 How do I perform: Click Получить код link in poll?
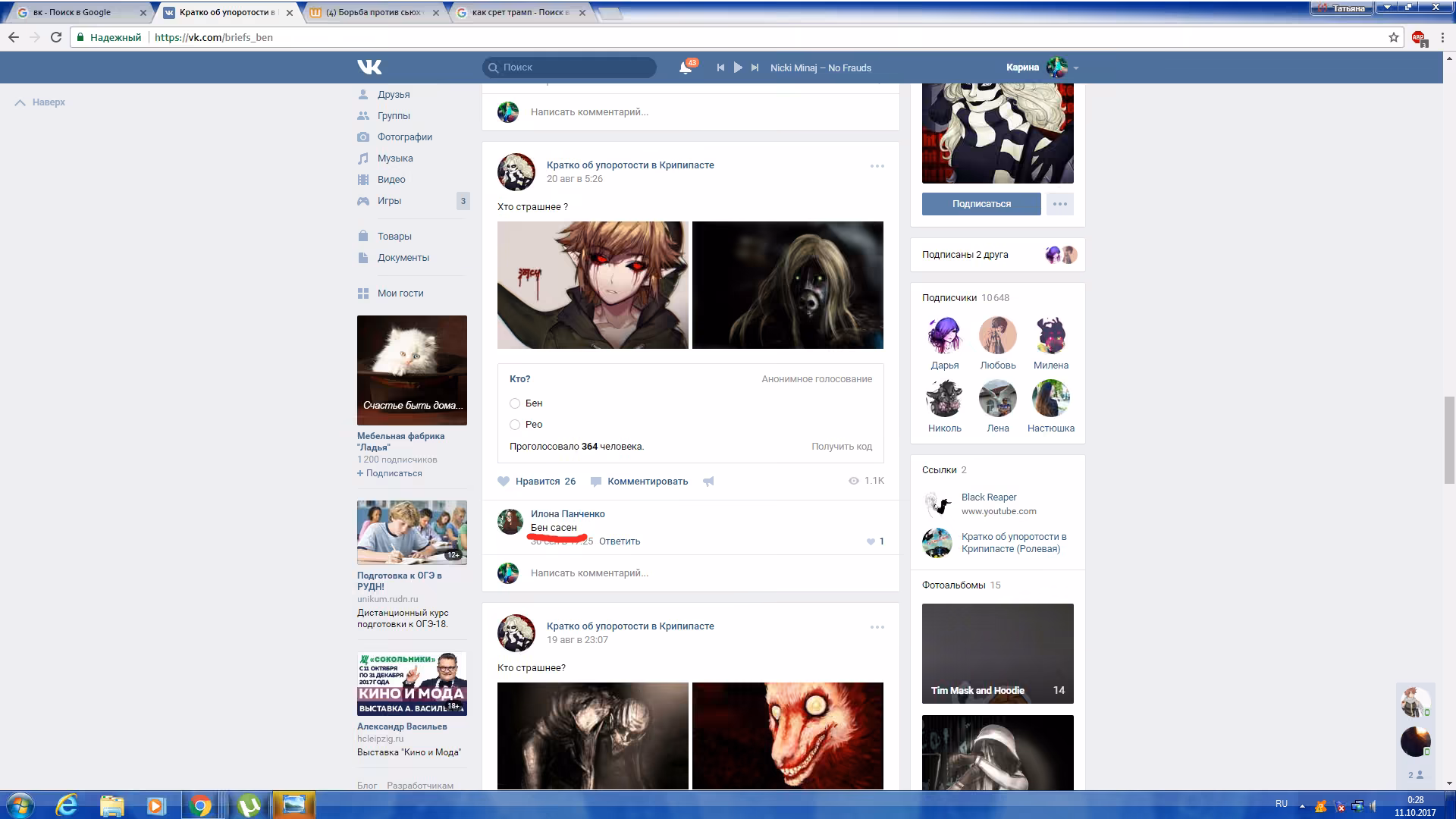pos(842,447)
